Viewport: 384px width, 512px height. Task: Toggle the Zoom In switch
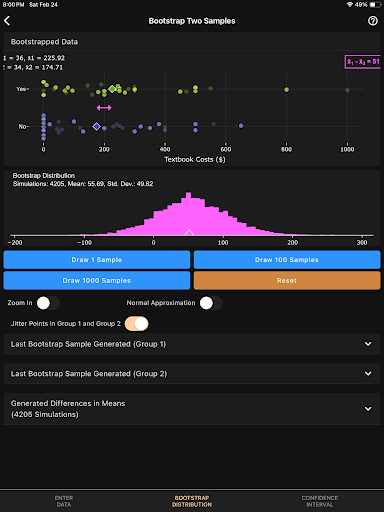point(48,303)
